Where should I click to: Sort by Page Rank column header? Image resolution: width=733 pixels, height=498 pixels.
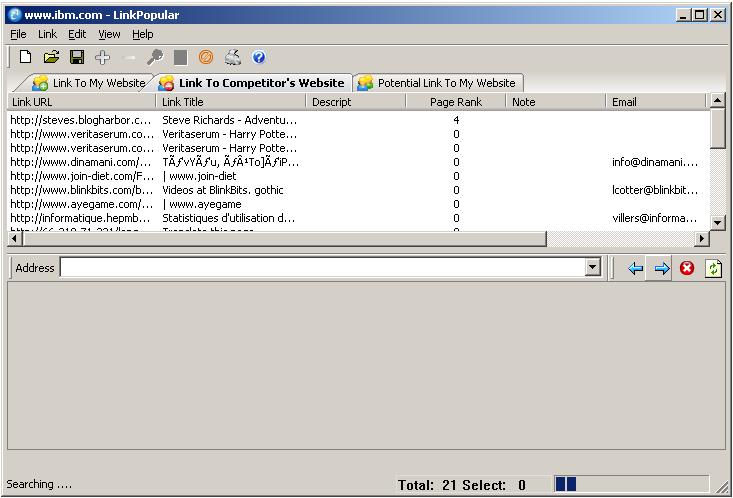[456, 102]
